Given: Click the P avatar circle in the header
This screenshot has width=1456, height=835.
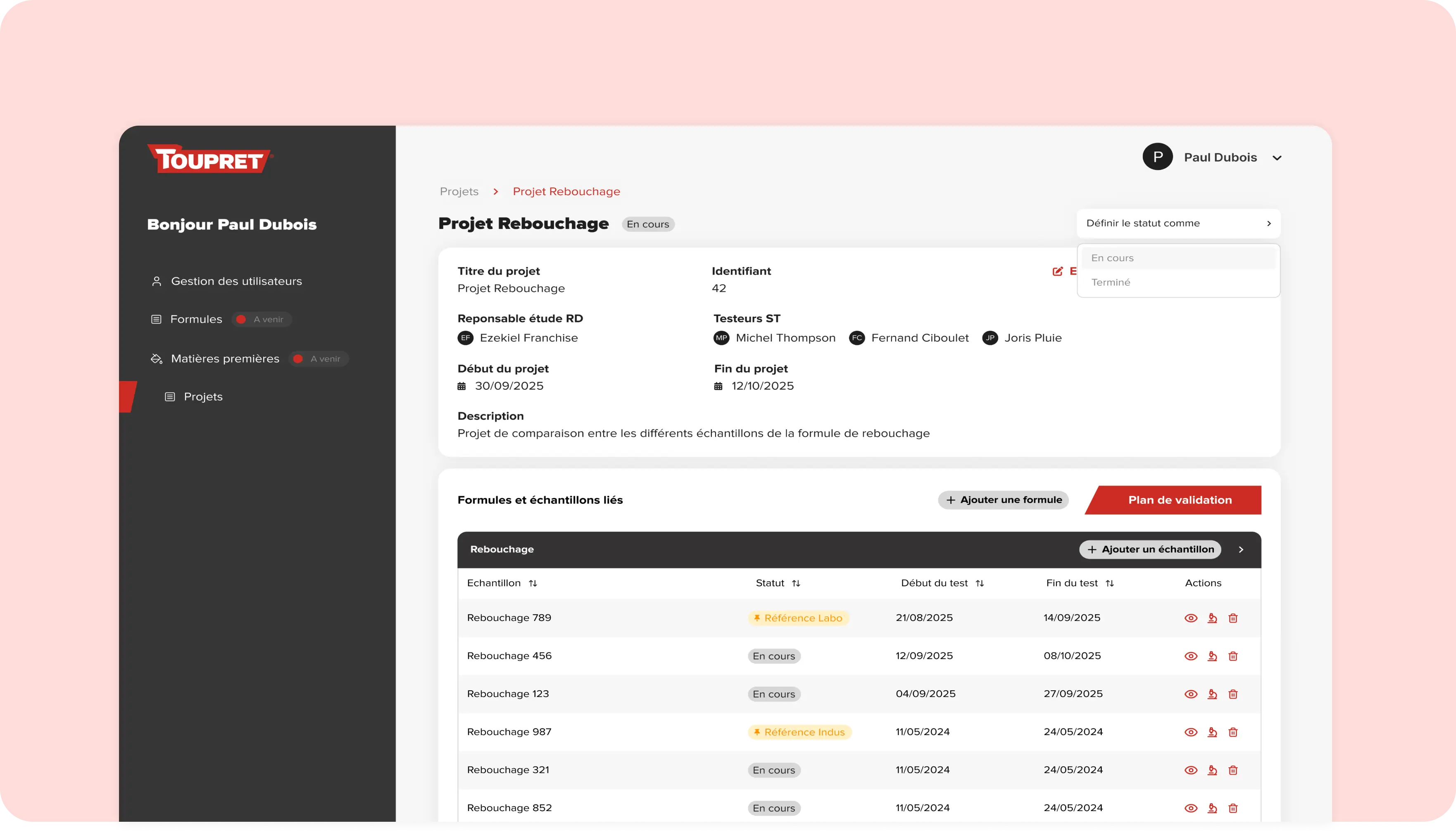Looking at the screenshot, I should coord(1157,157).
